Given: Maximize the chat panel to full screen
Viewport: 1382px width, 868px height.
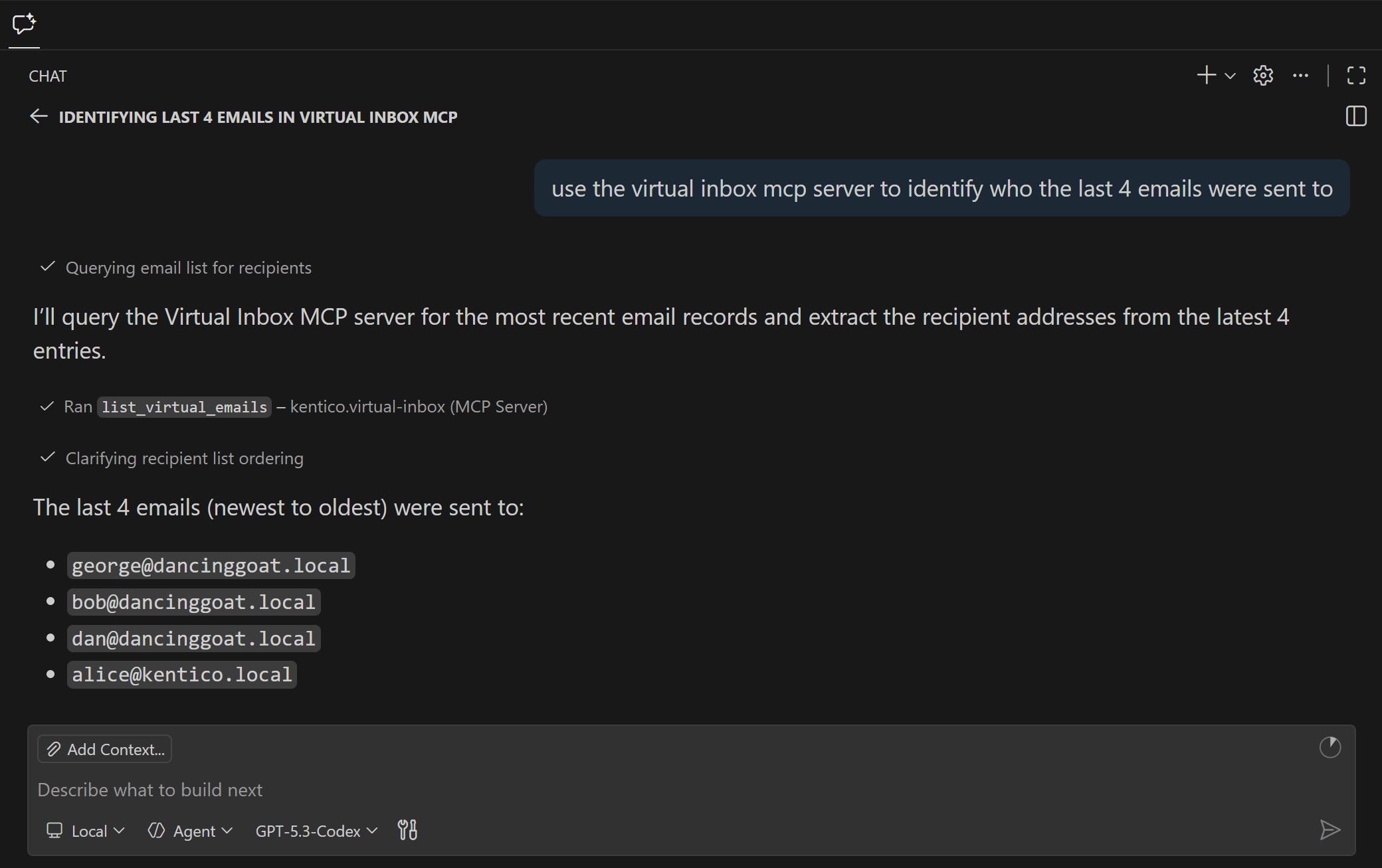Looking at the screenshot, I should click(1355, 75).
